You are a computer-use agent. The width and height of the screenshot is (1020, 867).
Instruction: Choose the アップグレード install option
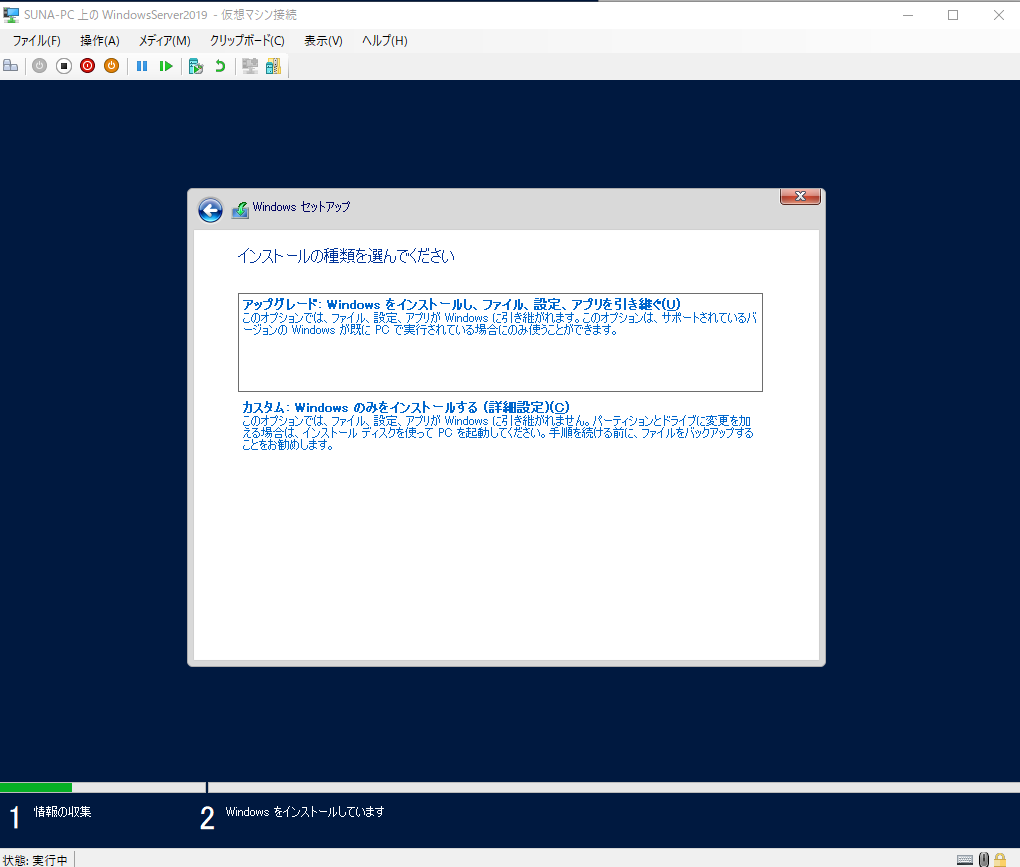[x=500, y=342]
